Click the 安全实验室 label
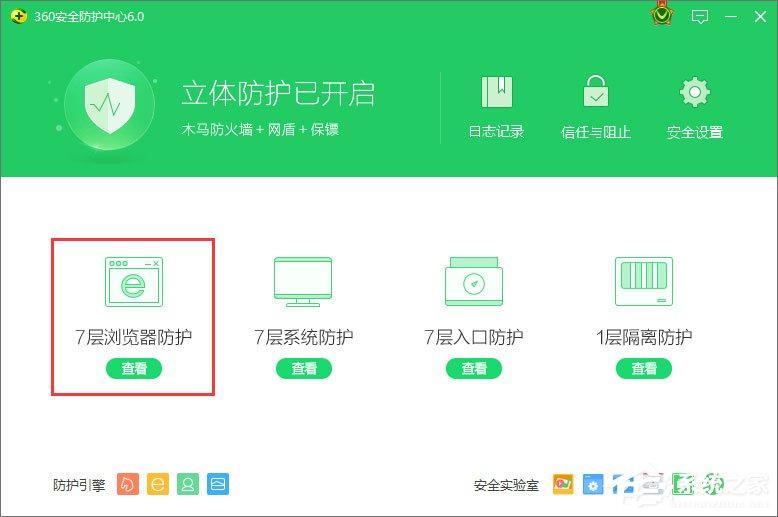 click(506, 485)
